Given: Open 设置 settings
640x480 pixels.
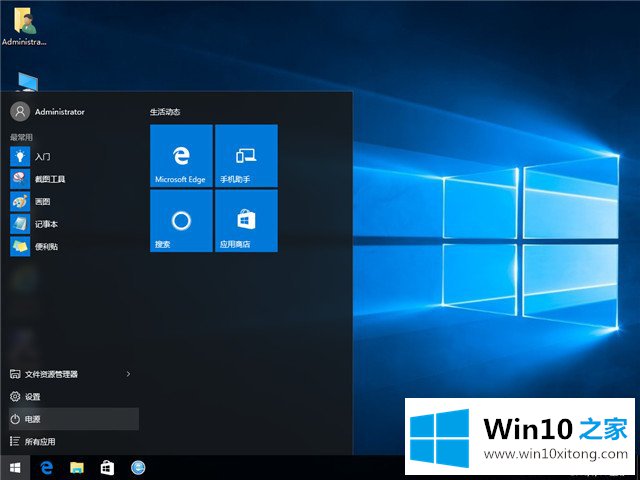Looking at the screenshot, I should point(73,397).
